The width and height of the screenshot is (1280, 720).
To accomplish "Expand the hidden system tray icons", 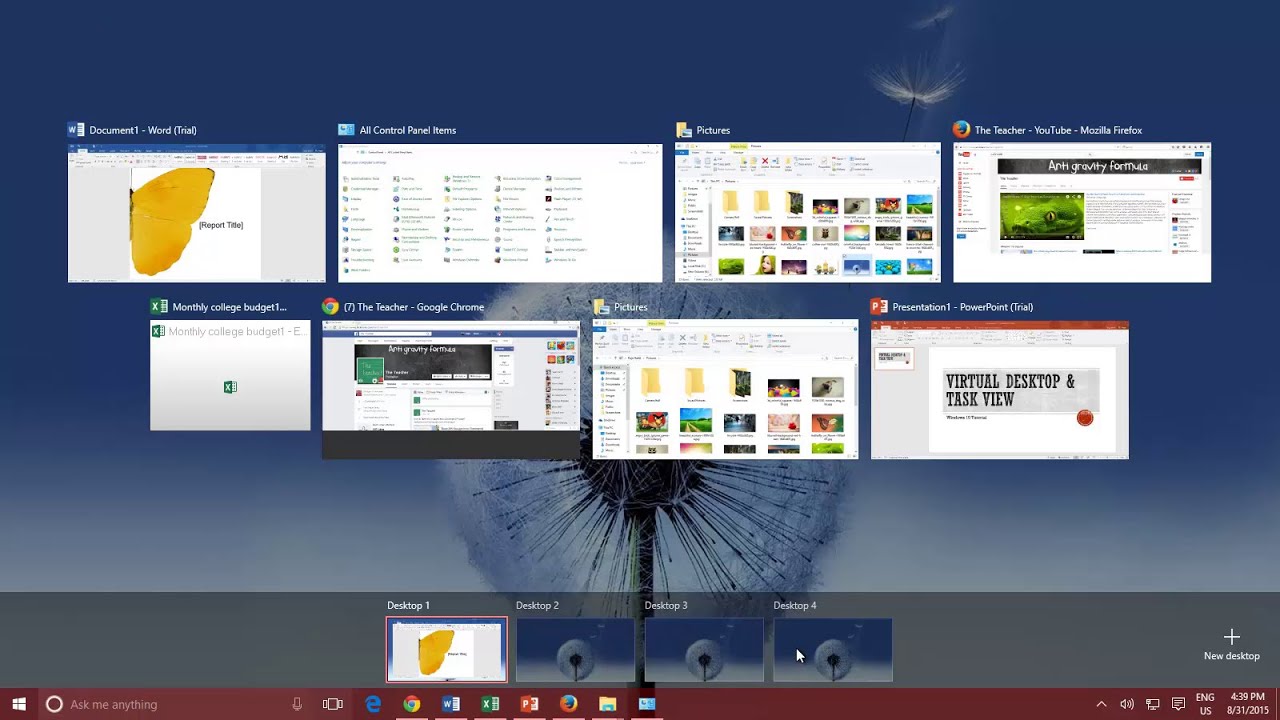I will [x=1101, y=704].
